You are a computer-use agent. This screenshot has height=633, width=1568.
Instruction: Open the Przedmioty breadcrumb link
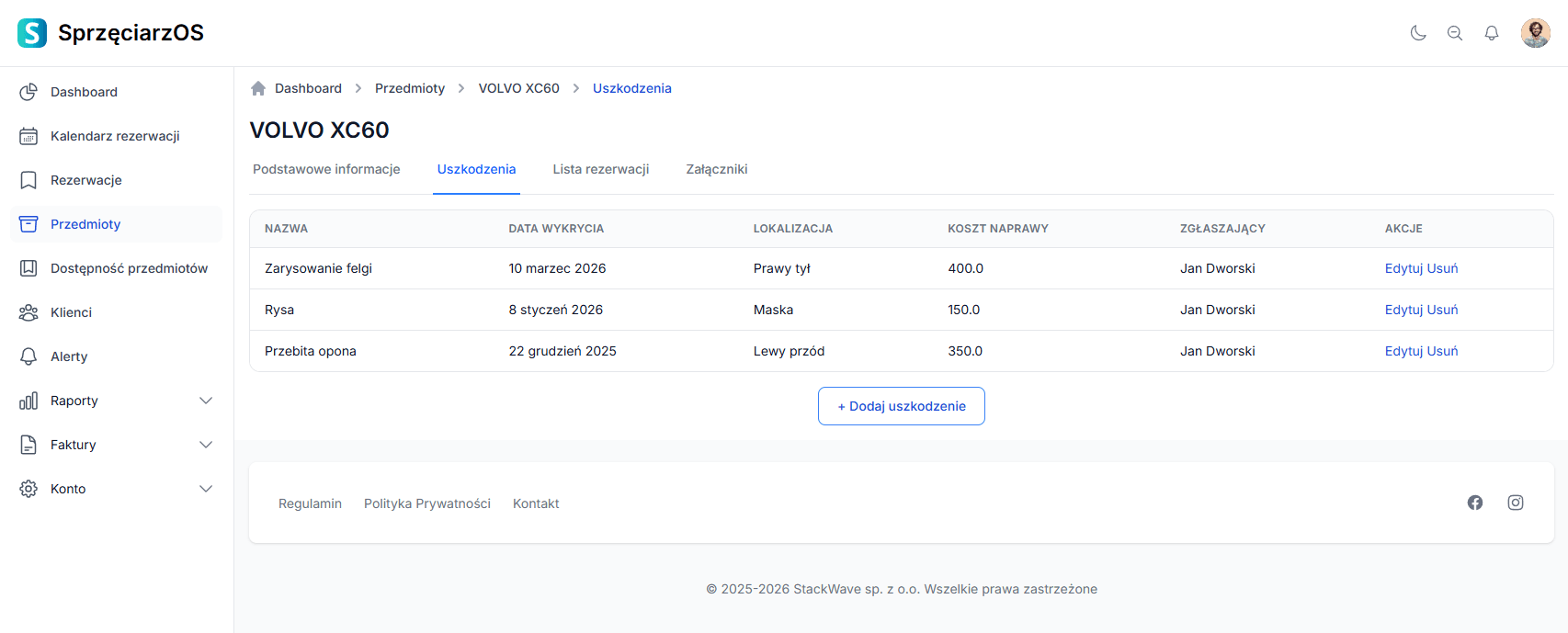click(409, 88)
